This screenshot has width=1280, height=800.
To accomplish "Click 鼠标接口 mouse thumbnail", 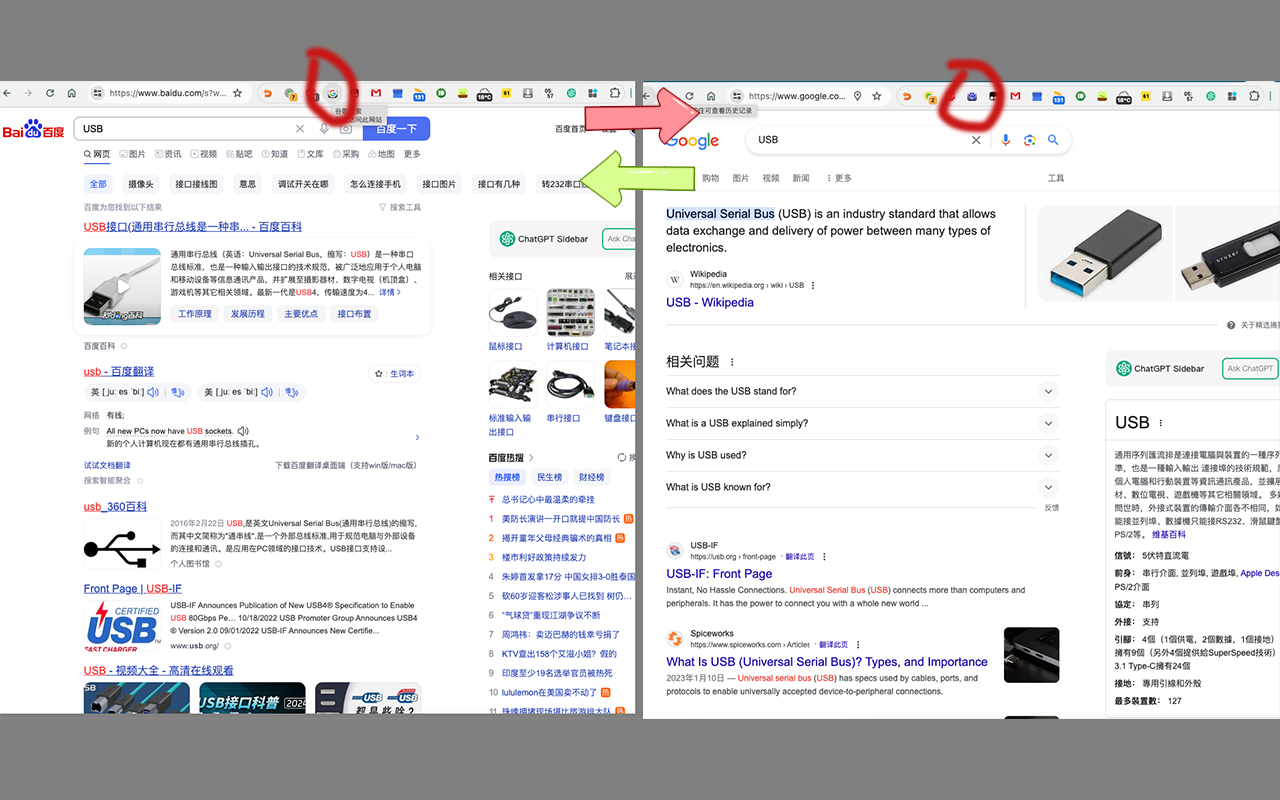I will tap(512, 313).
